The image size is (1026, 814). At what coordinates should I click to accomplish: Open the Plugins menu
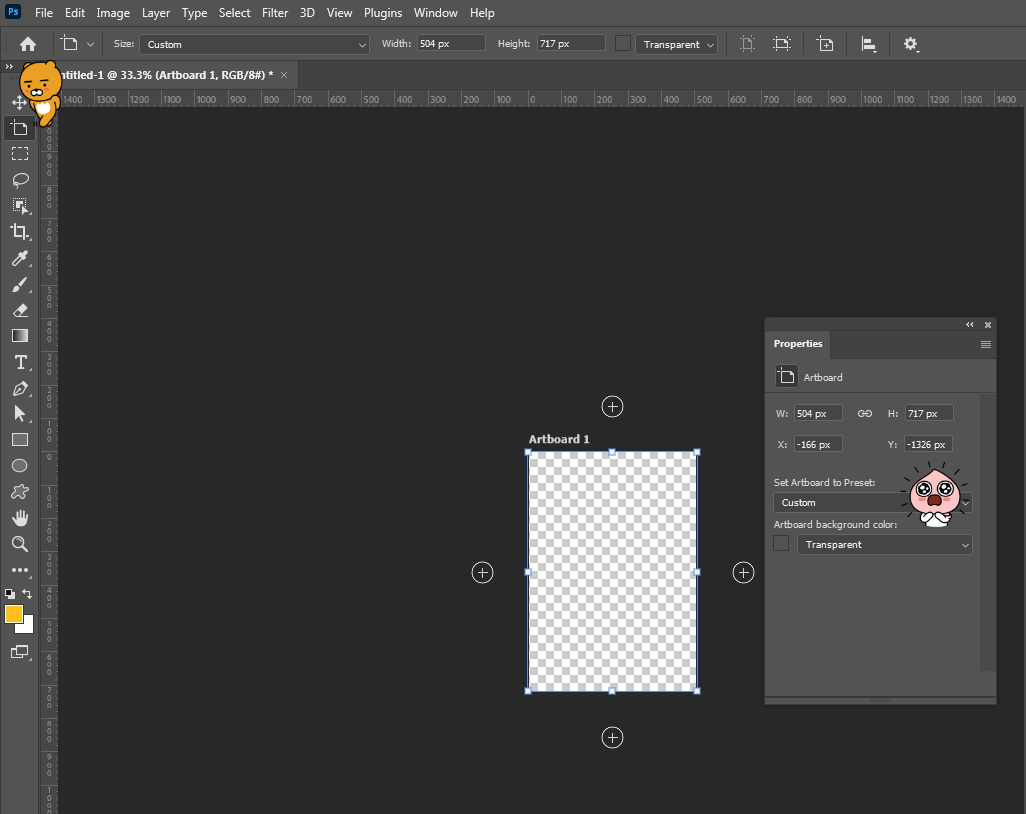[x=383, y=13]
